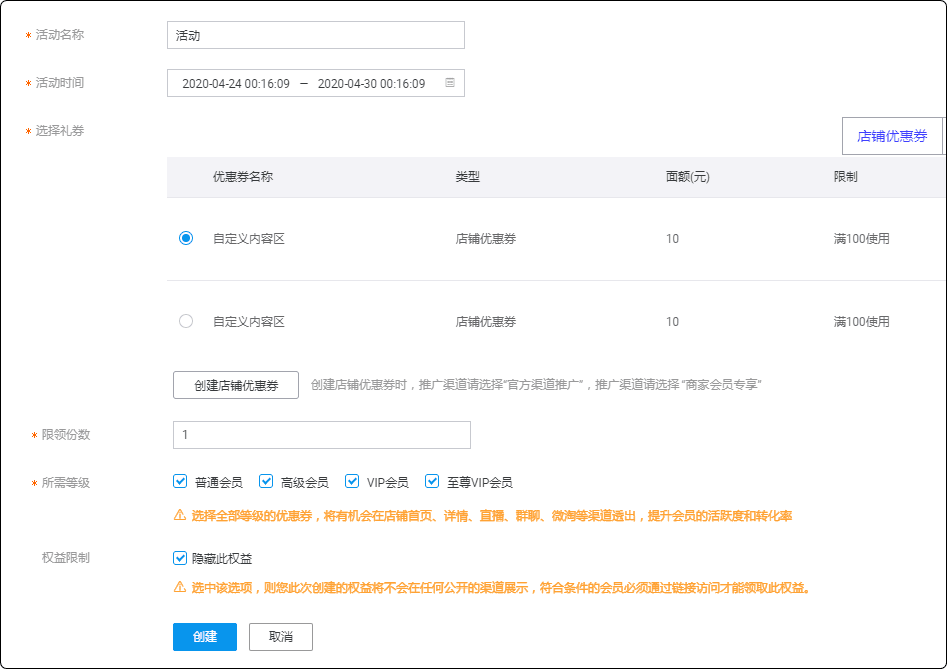Click the start date 2020-04-24 in time range
This screenshot has width=947, height=669.
[x=236, y=83]
